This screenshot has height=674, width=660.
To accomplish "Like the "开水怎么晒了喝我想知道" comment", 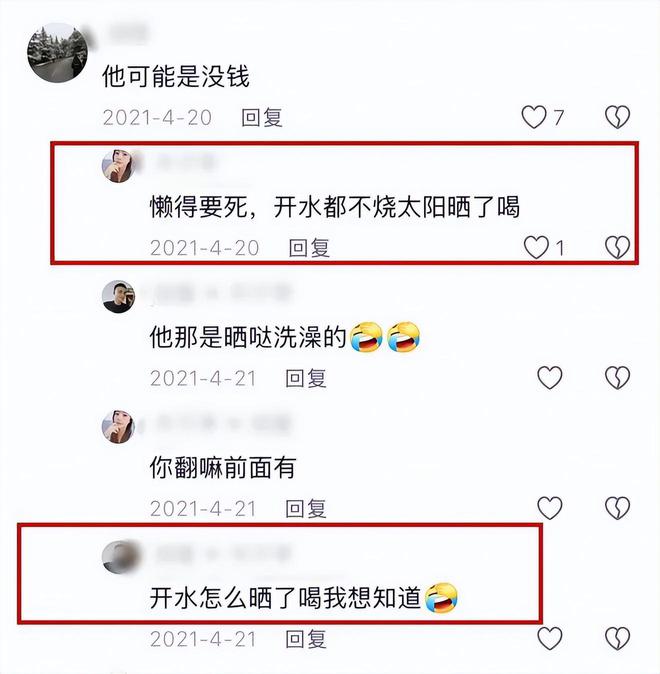I will click(x=550, y=638).
